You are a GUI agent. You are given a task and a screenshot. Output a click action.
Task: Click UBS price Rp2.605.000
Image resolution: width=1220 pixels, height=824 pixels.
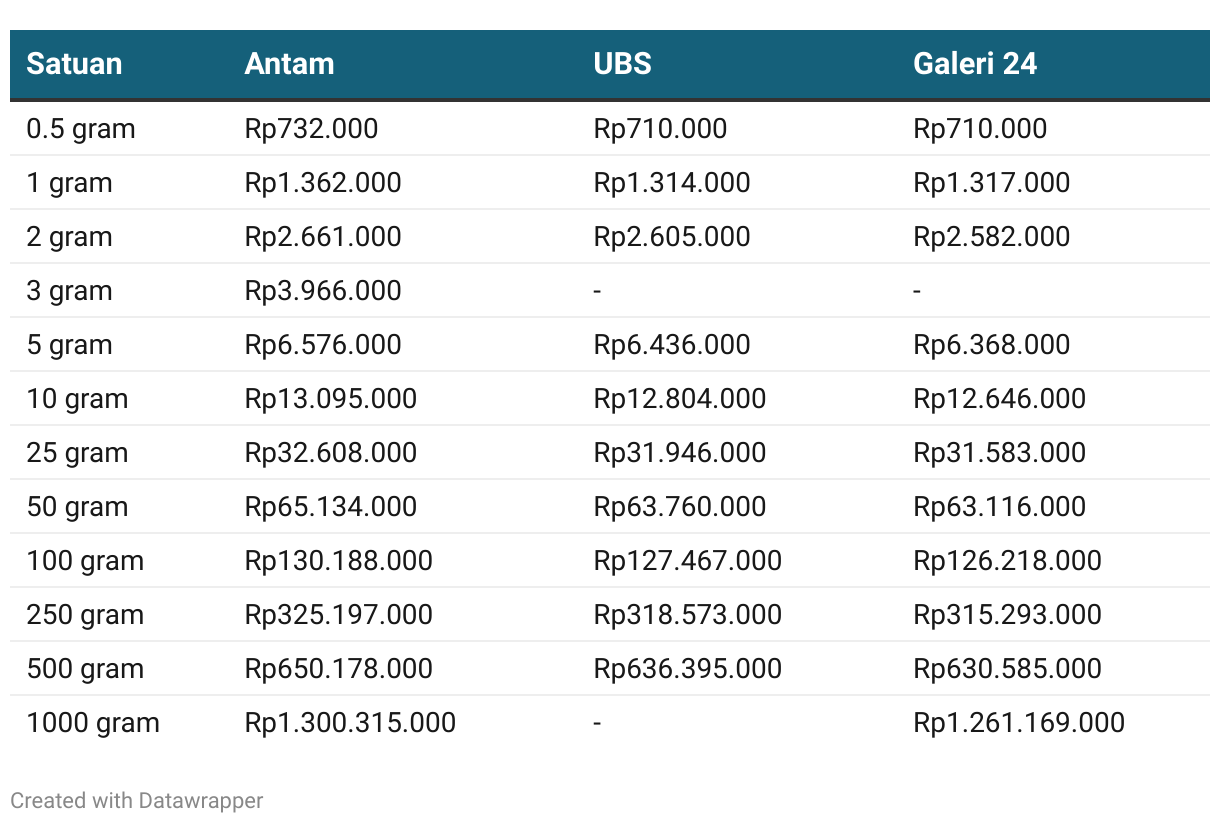(x=672, y=237)
